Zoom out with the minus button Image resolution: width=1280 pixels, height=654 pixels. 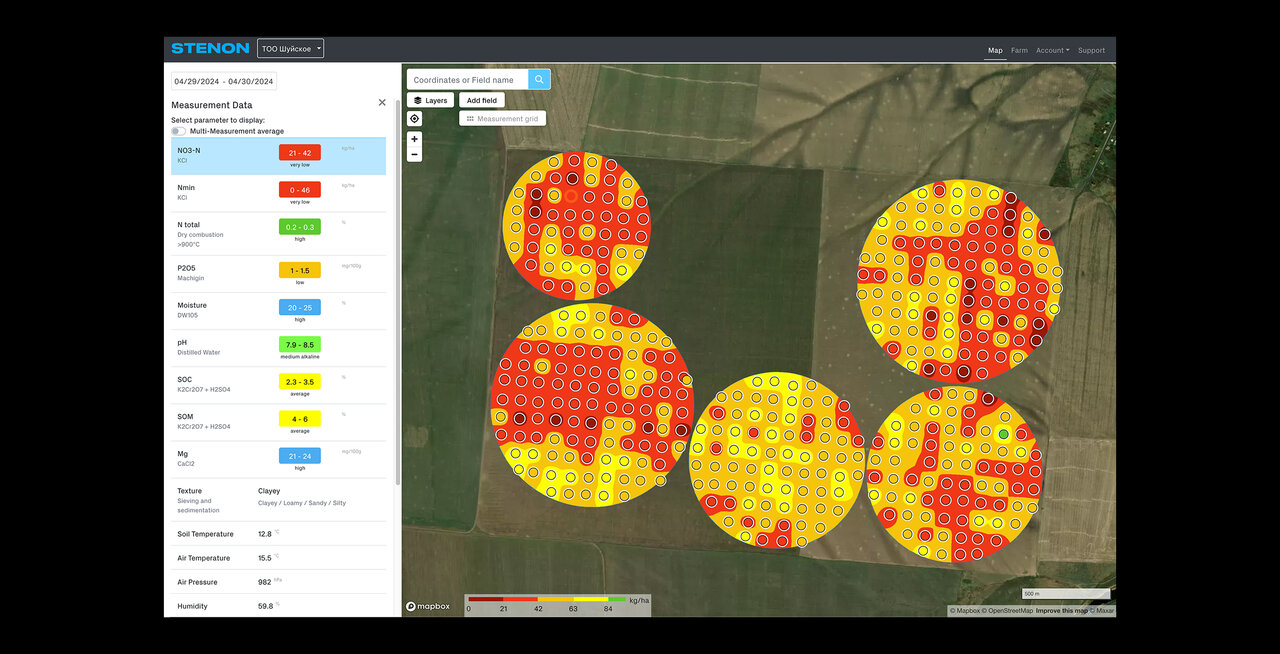tap(414, 155)
